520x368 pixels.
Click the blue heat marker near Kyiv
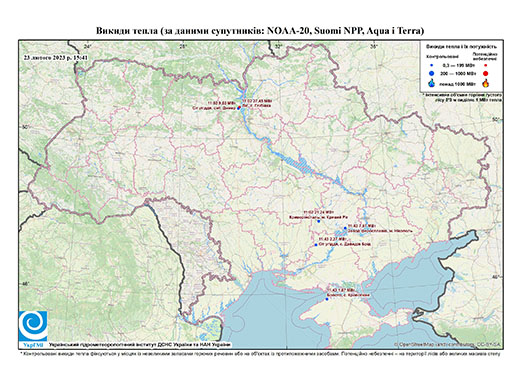(x=238, y=108)
